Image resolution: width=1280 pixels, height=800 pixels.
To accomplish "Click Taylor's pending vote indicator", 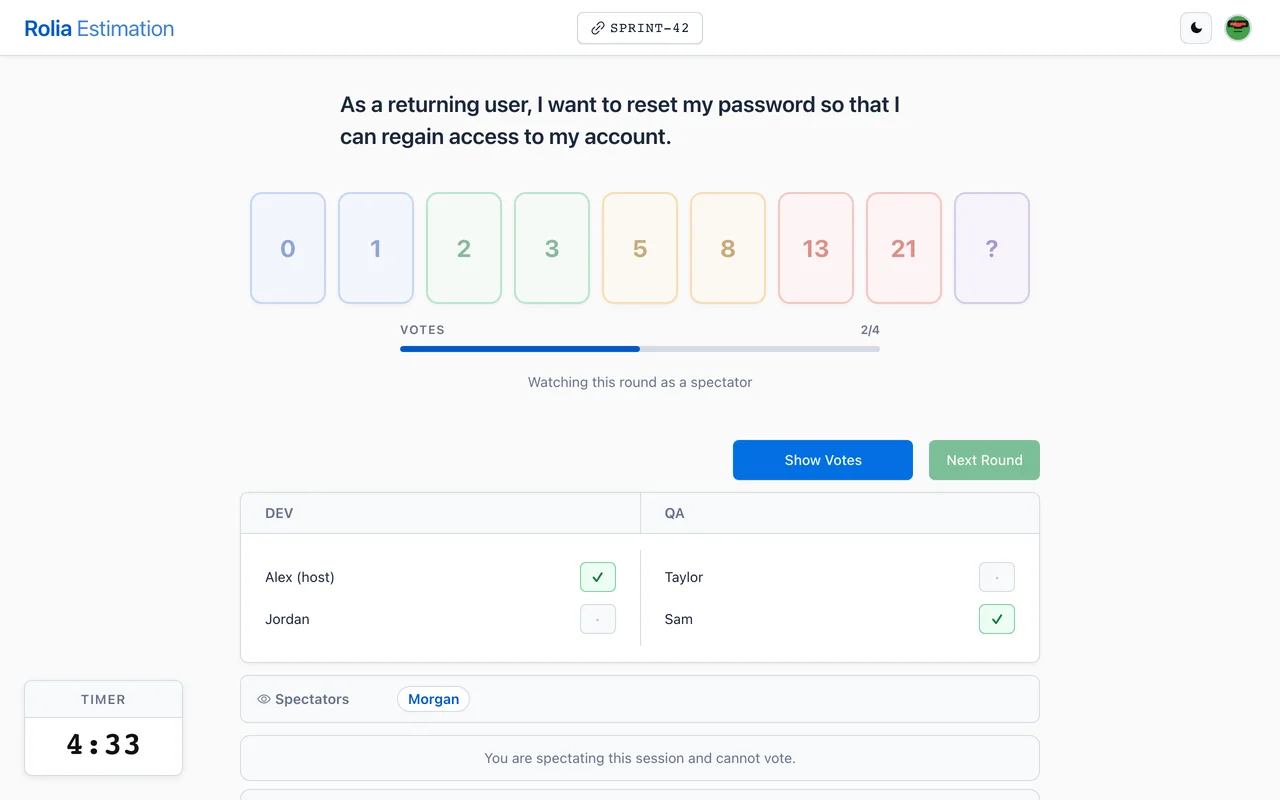I will tap(997, 577).
